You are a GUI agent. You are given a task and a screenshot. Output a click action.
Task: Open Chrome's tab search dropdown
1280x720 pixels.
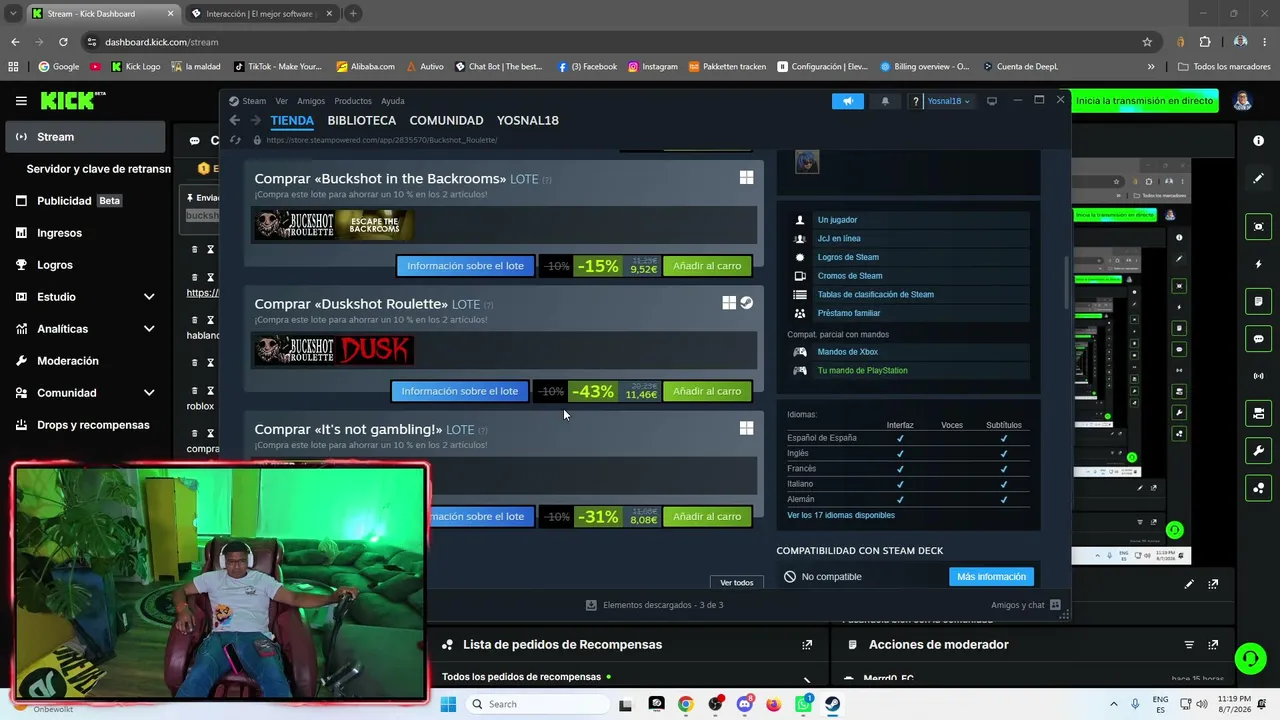pyautogui.click(x=13, y=14)
